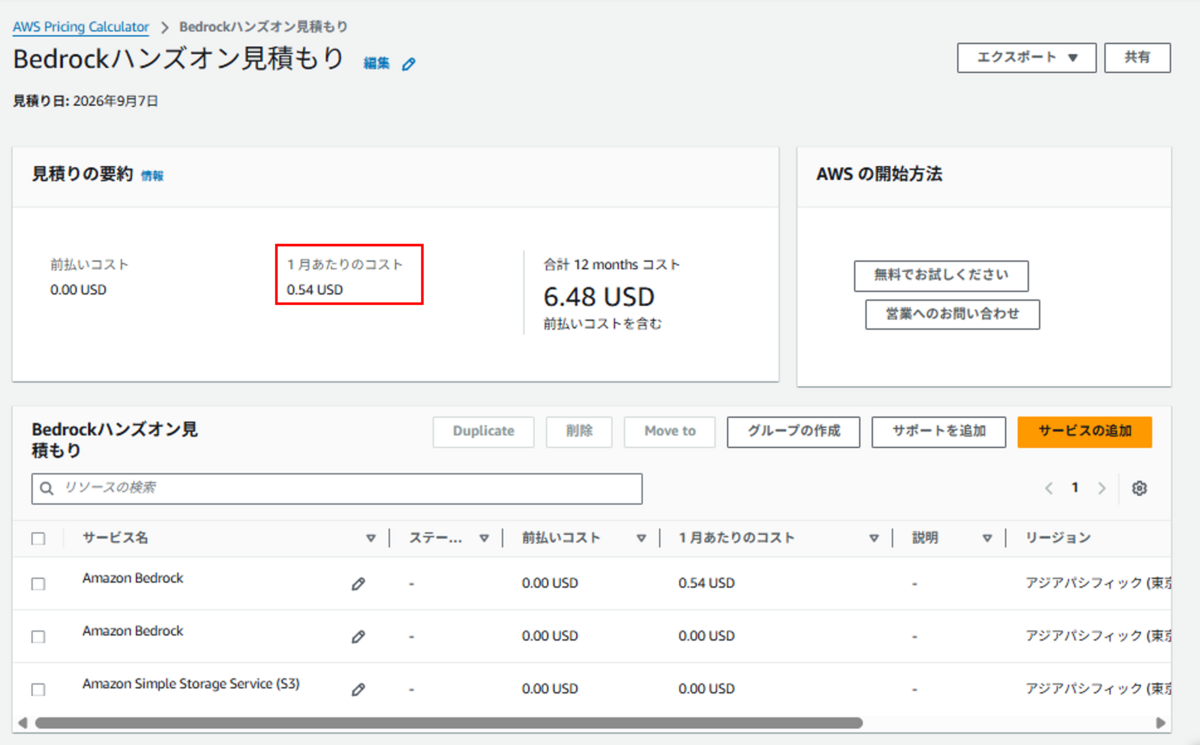
Task: Go to previous page using left chevron
Action: click(1049, 488)
